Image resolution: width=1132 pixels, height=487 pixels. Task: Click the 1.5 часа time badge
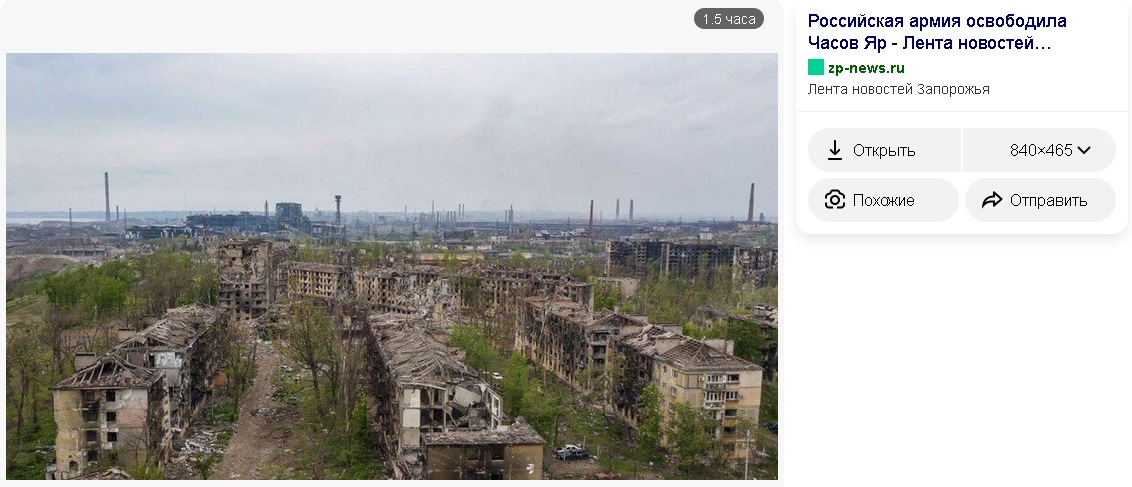[x=728, y=19]
